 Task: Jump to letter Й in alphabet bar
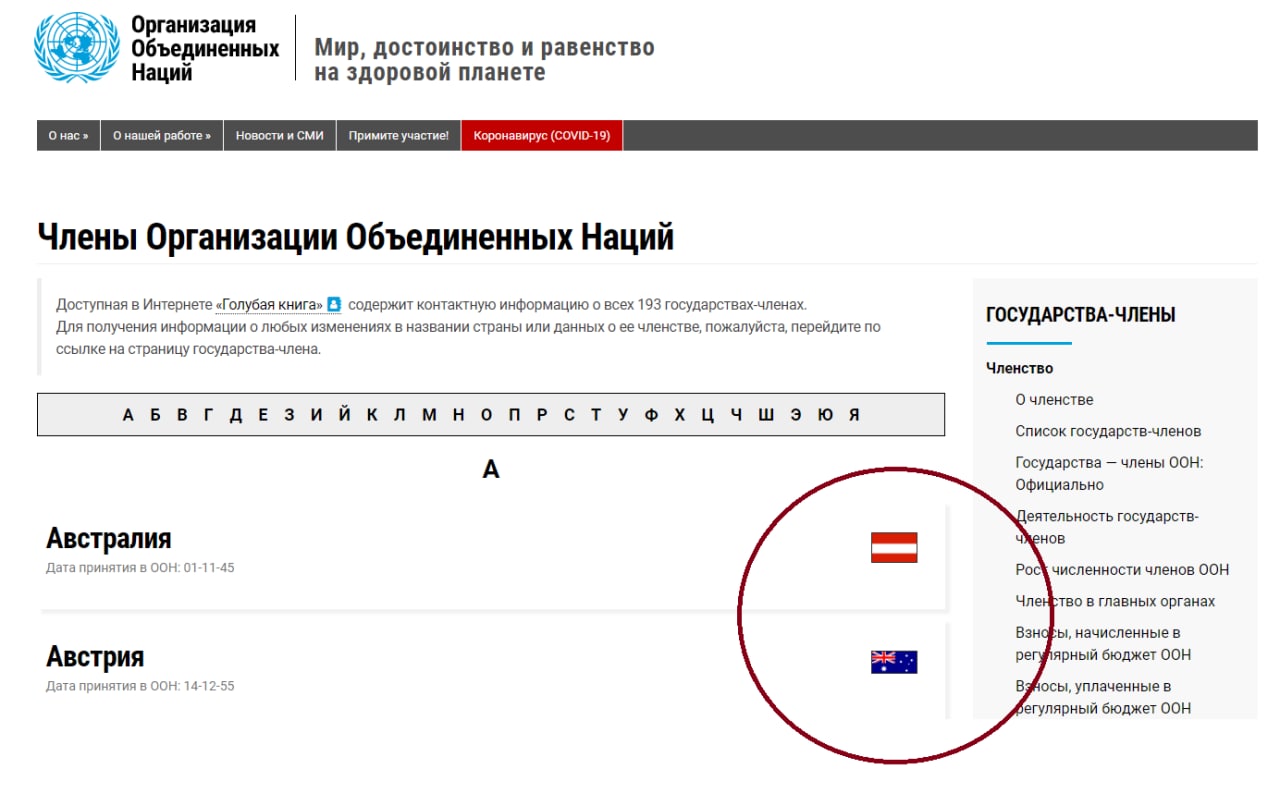click(x=344, y=414)
